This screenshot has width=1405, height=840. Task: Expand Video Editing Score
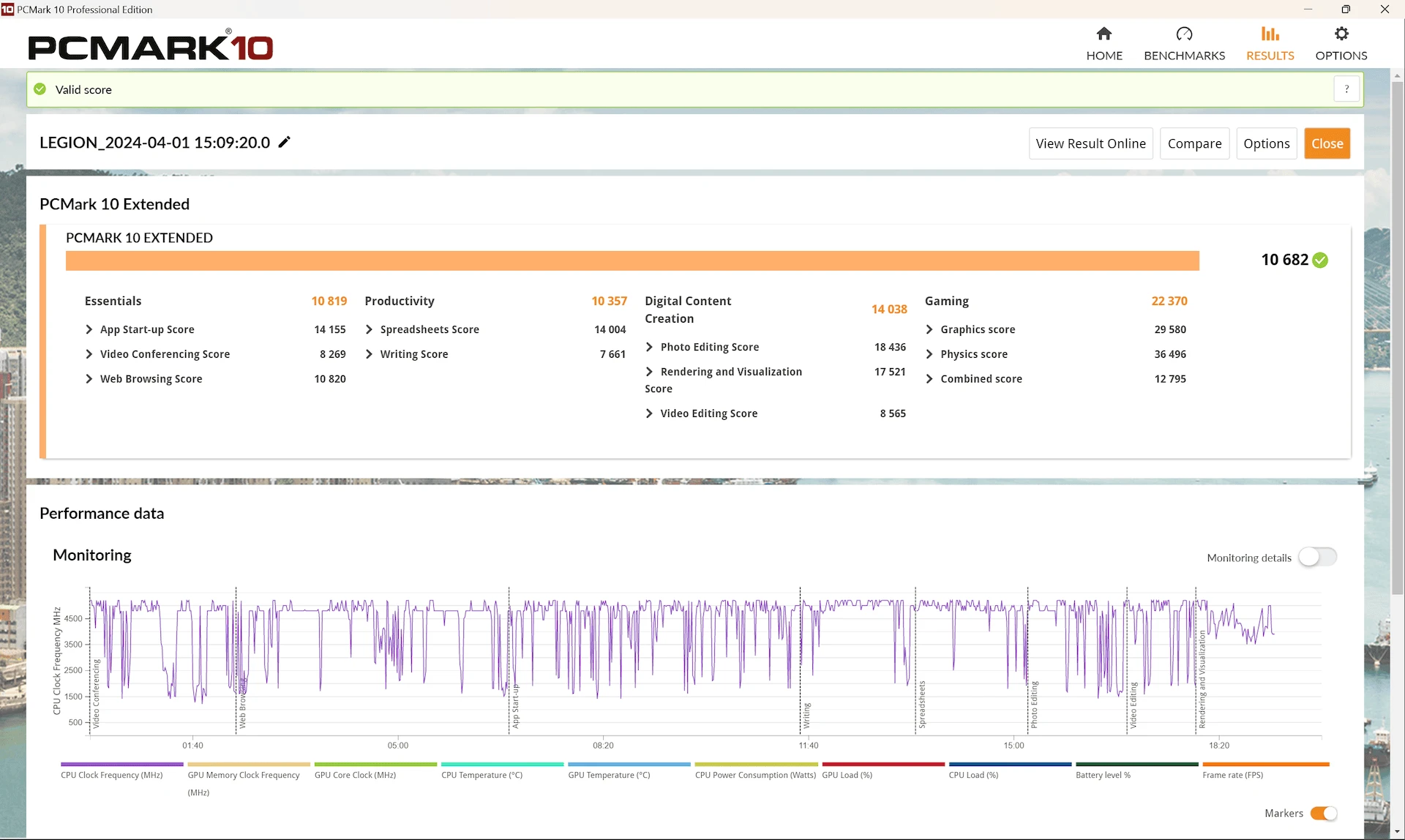pyautogui.click(x=649, y=413)
